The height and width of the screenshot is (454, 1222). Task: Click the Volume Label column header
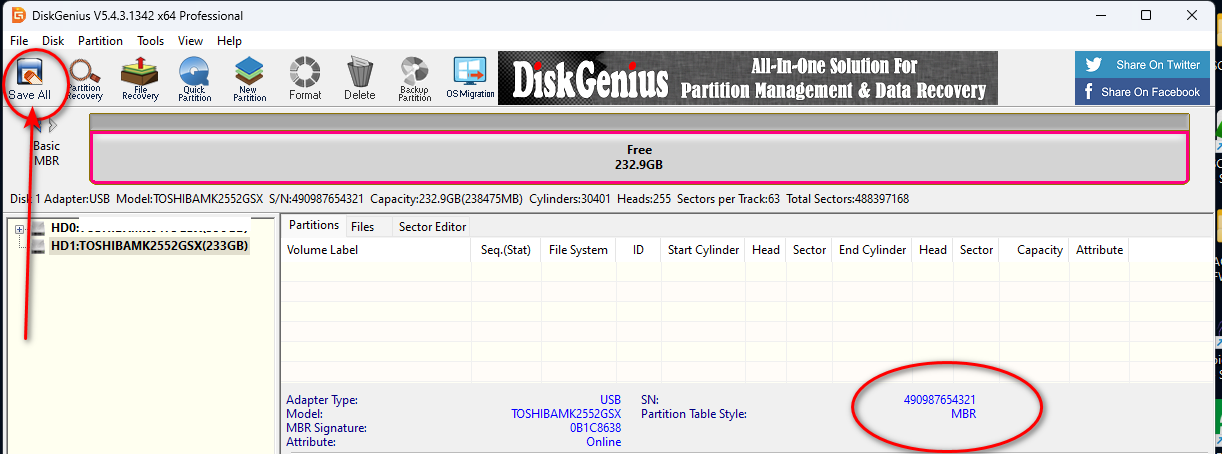(377, 250)
